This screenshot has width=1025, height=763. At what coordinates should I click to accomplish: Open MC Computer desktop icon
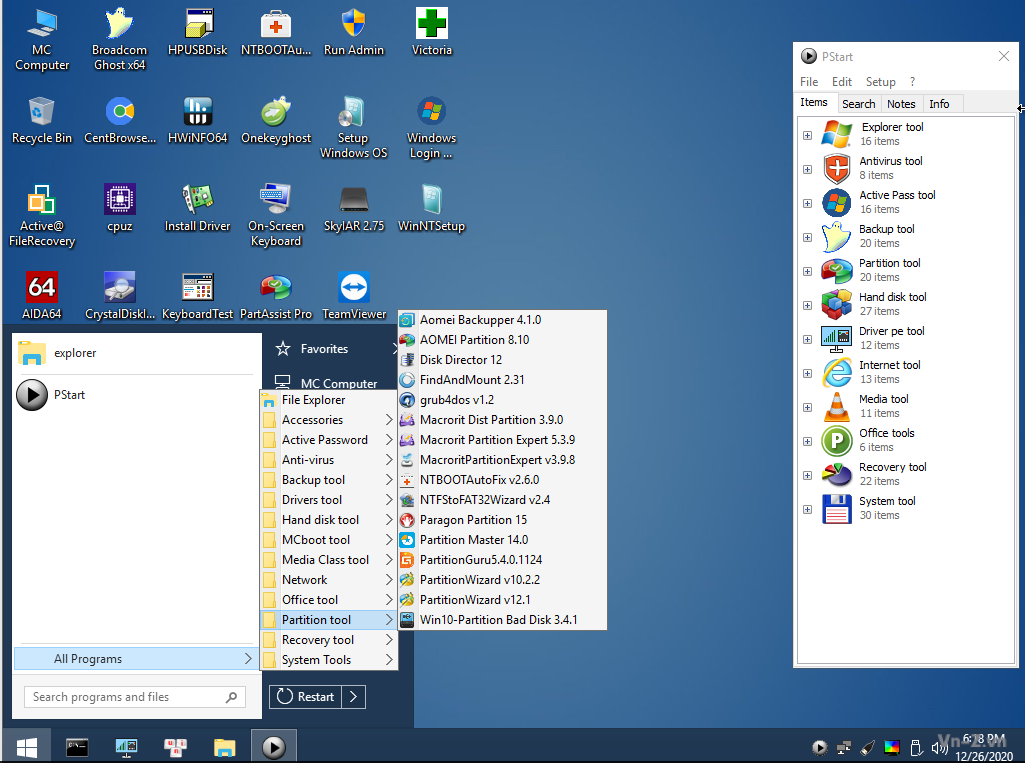pyautogui.click(x=42, y=39)
